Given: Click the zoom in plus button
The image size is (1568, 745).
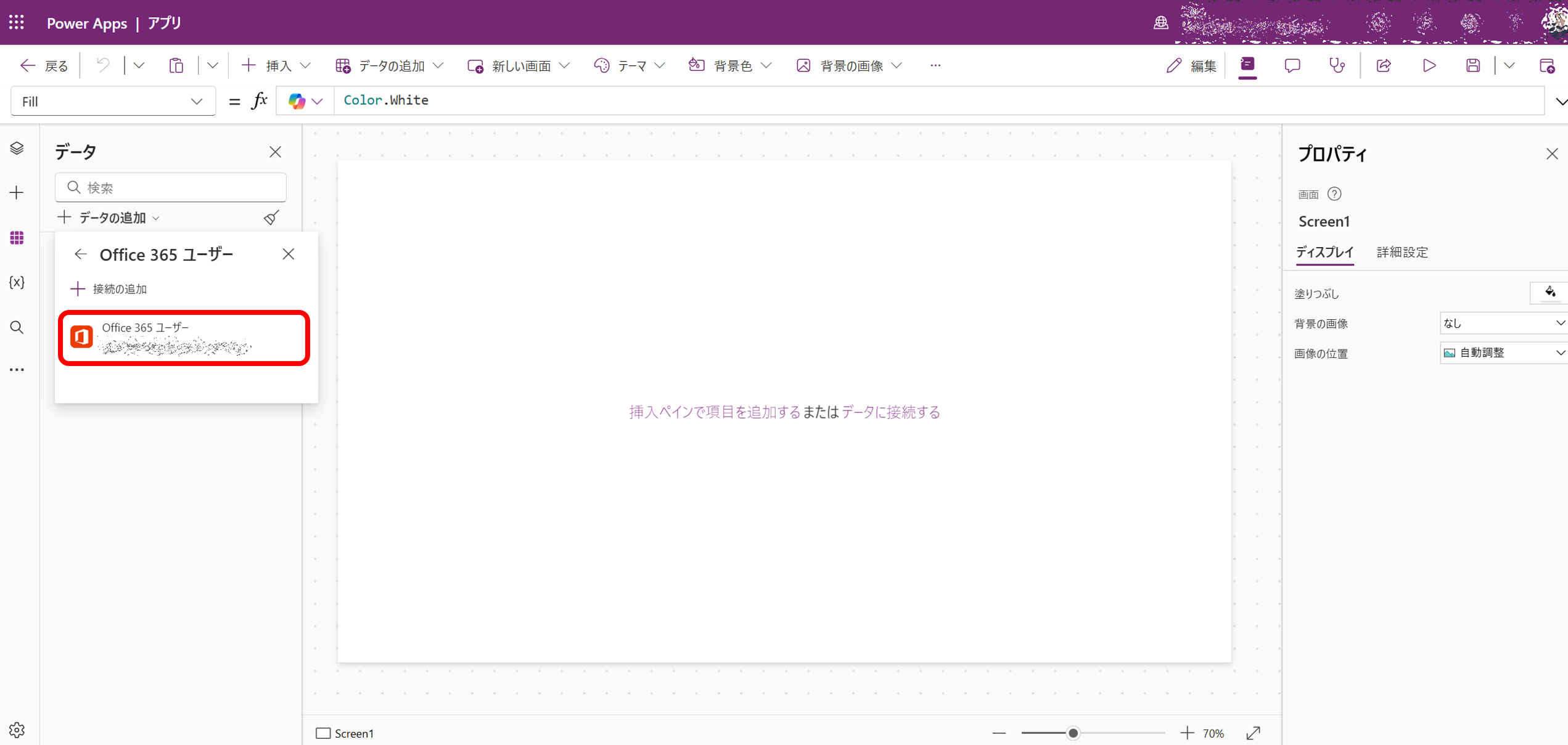Looking at the screenshot, I should pos(1186,733).
